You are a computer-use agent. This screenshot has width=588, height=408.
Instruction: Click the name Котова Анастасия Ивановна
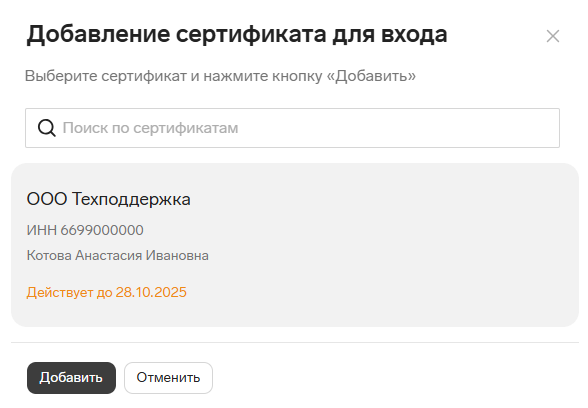click(118, 255)
